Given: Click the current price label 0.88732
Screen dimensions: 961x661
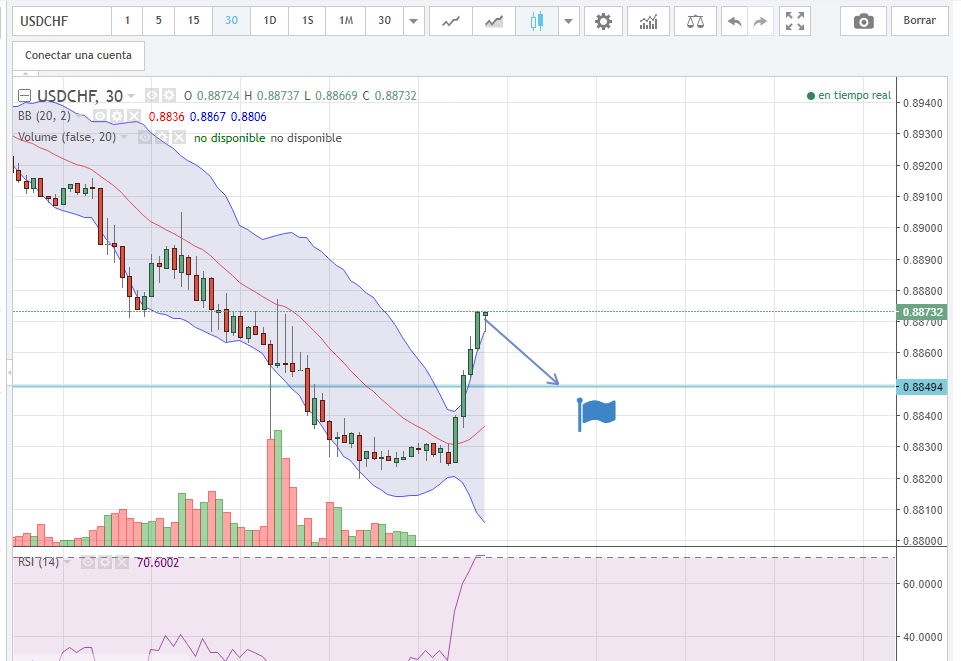Looking at the screenshot, I should [922, 312].
